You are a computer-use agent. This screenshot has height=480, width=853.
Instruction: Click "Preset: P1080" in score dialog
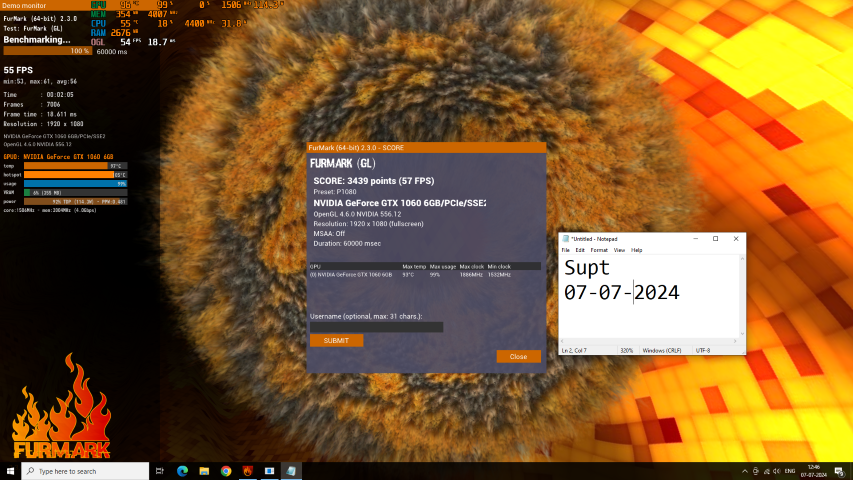pos(335,192)
